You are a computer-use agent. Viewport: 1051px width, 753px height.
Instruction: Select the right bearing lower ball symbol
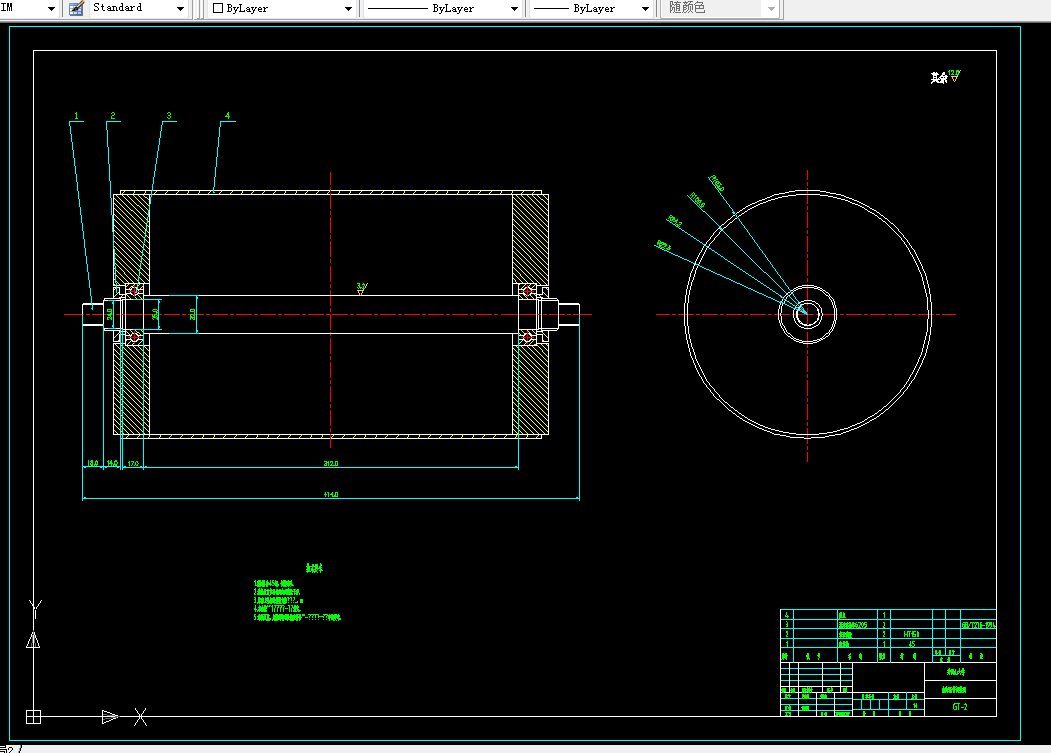(528, 337)
